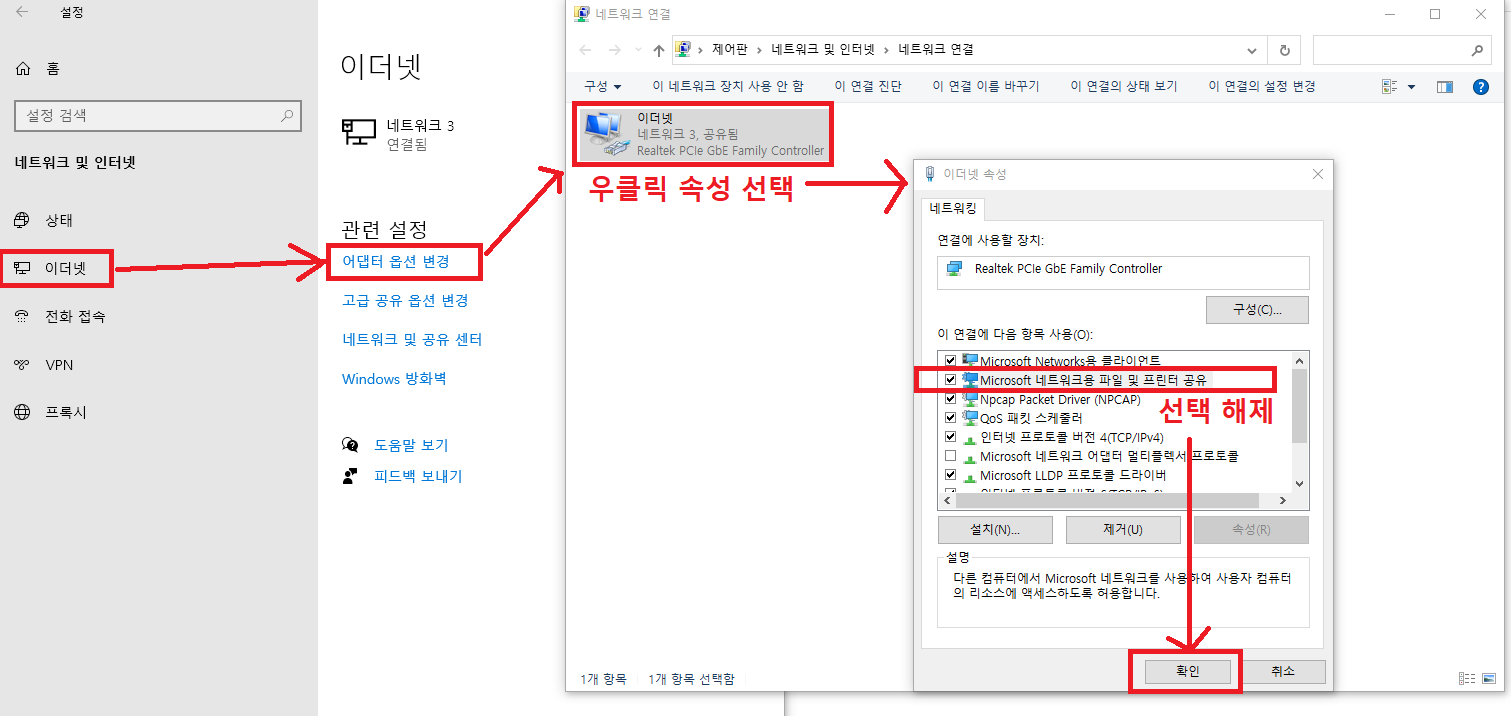Click the 제거(U) button

pos(1124,530)
